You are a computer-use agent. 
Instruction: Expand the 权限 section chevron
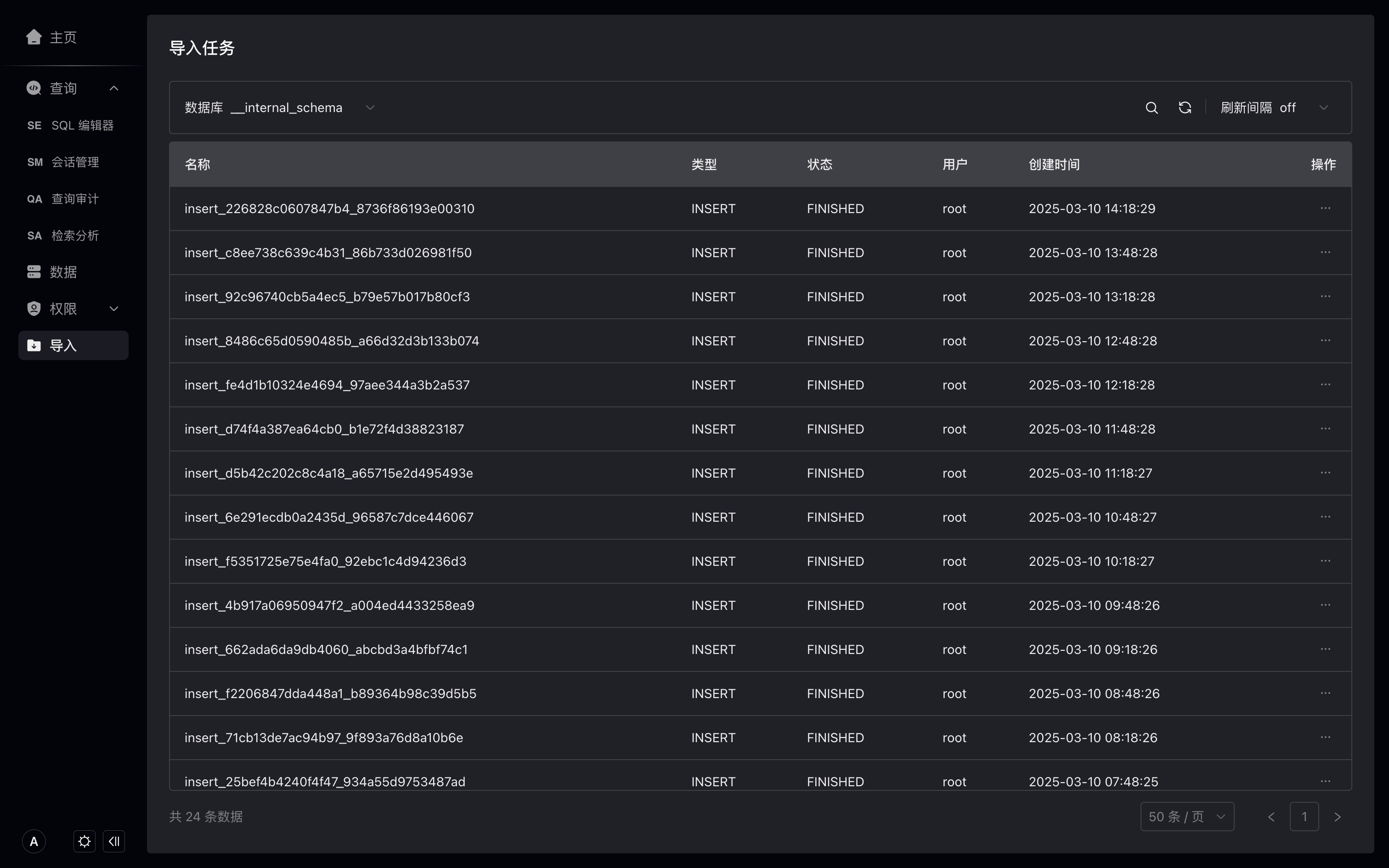pyautogui.click(x=113, y=309)
